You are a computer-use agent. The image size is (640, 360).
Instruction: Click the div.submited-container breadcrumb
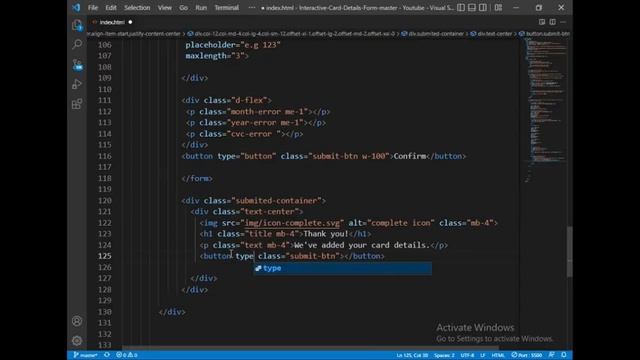pos(433,34)
